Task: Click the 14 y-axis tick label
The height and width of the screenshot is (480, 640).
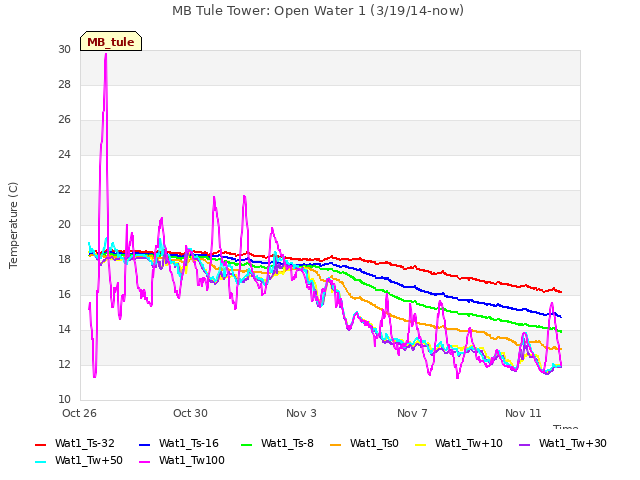Action: (64, 330)
